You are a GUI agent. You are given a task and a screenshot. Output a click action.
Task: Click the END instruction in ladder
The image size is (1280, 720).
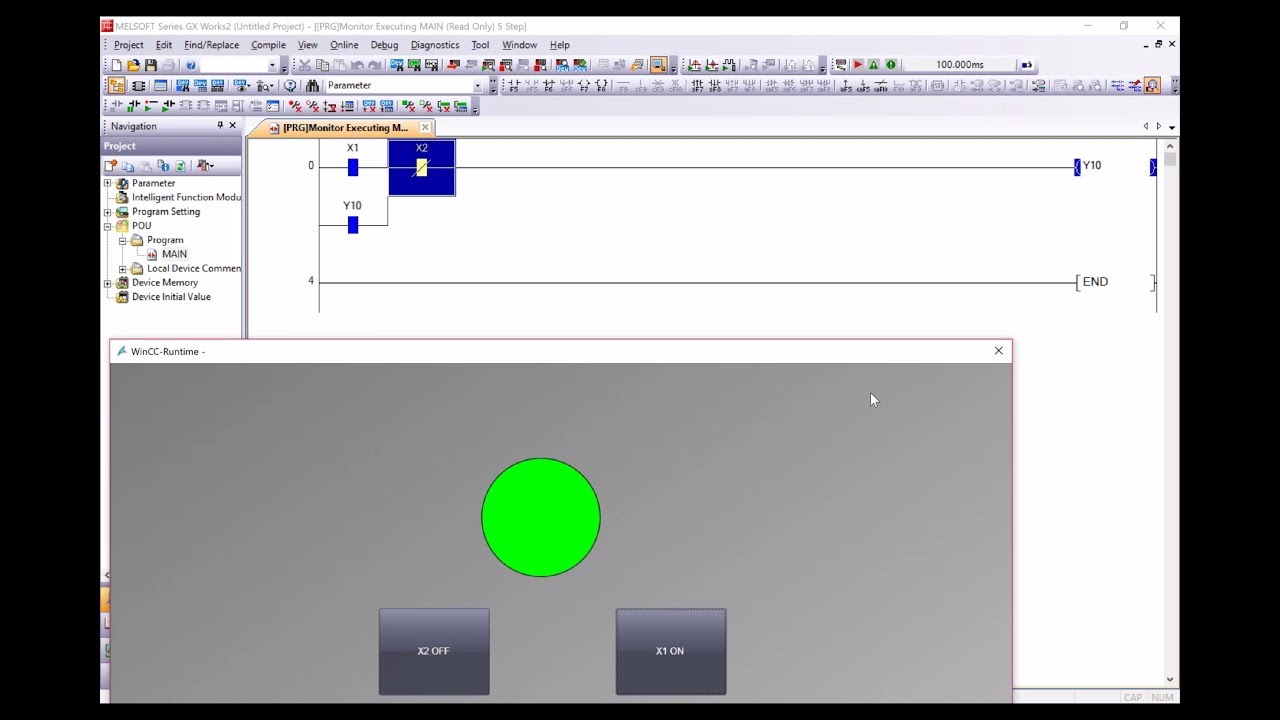click(x=1114, y=283)
